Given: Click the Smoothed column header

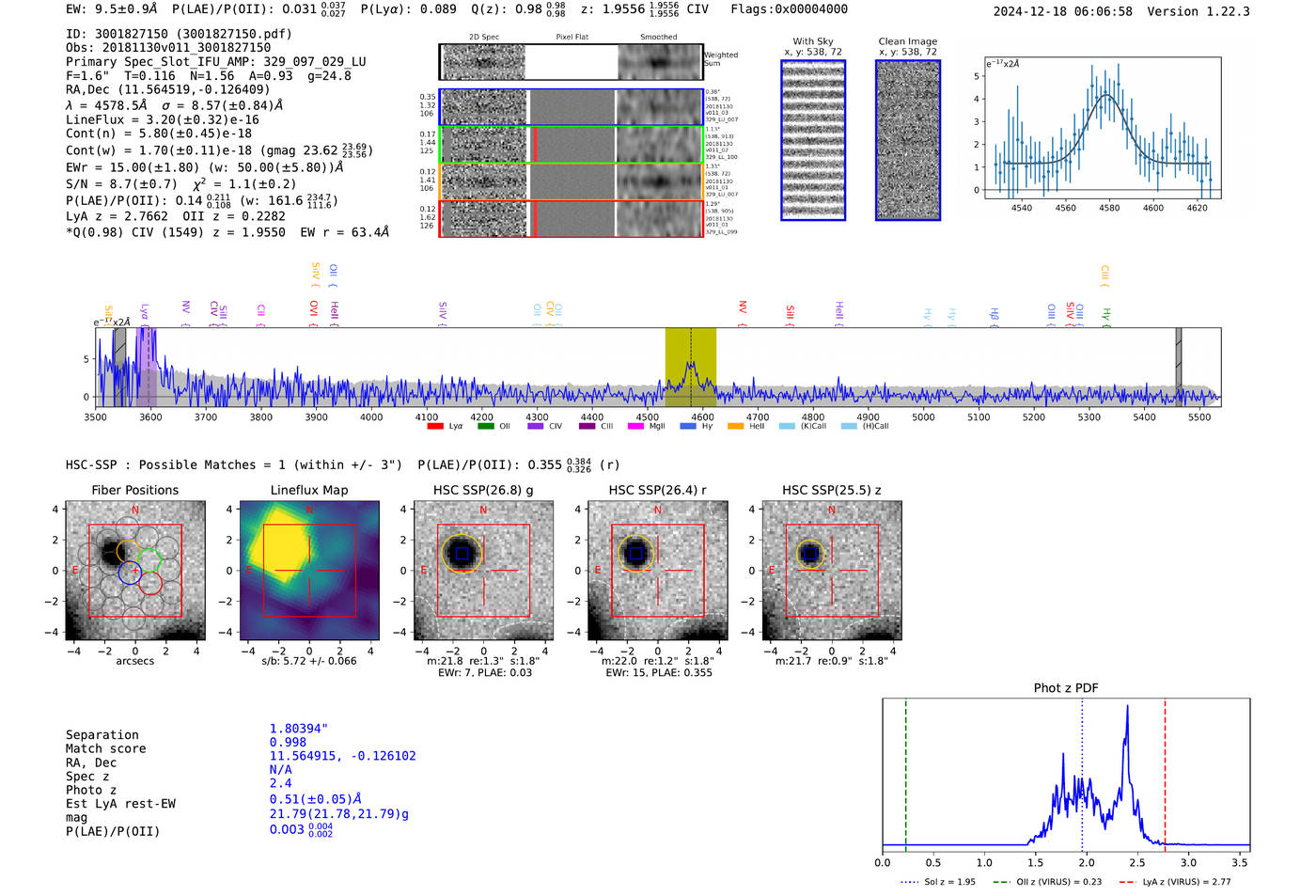Looking at the screenshot, I should pyautogui.click(x=659, y=38).
